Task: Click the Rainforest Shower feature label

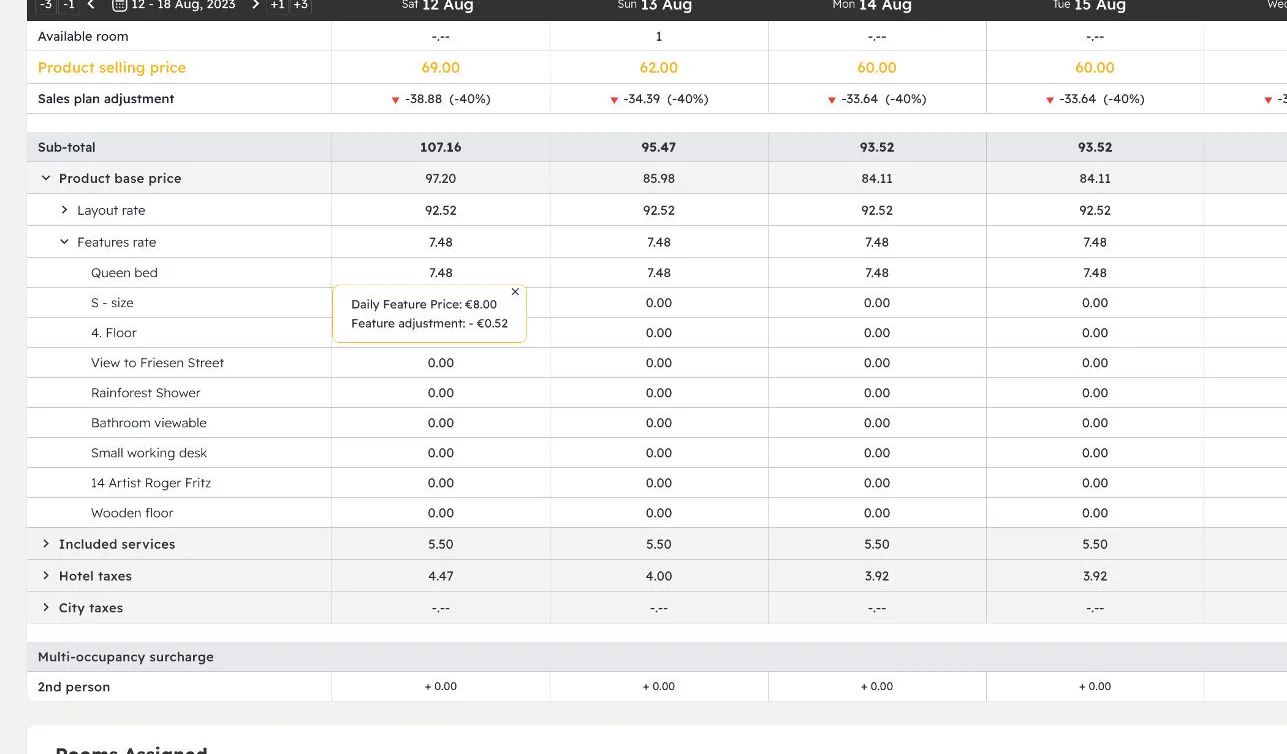Action: coord(146,393)
